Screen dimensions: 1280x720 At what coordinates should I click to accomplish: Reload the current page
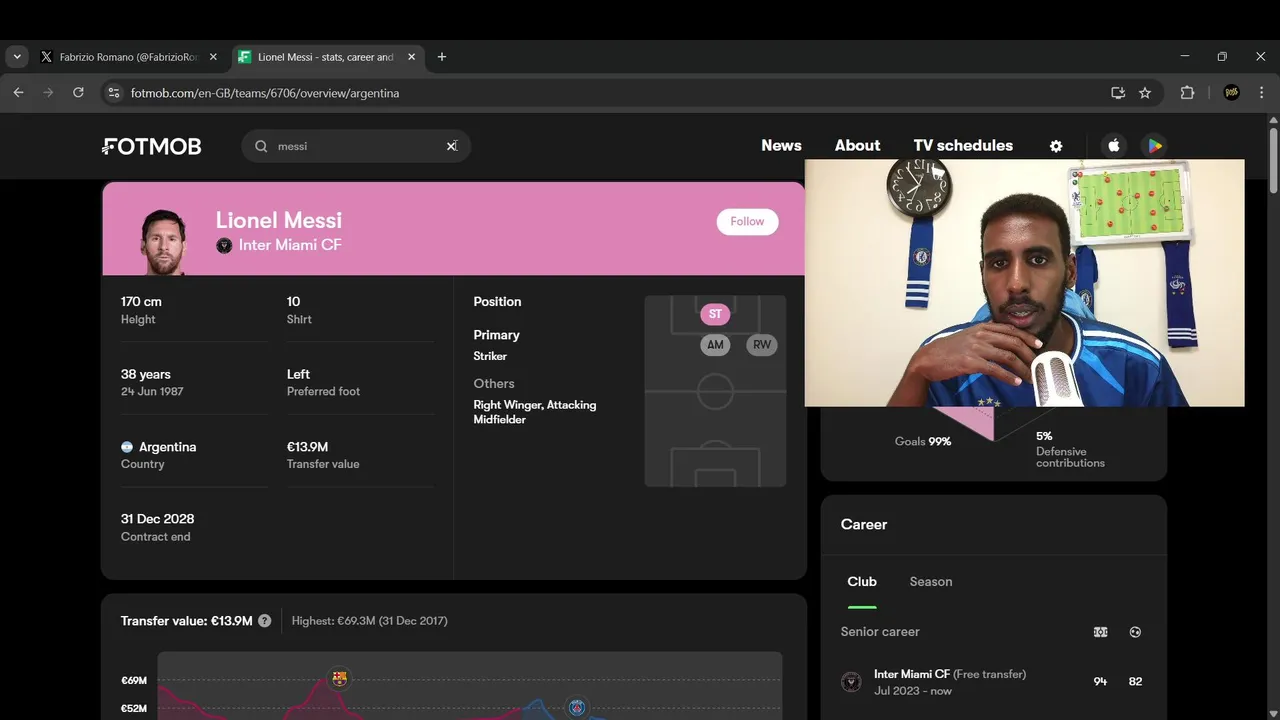point(78,93)
